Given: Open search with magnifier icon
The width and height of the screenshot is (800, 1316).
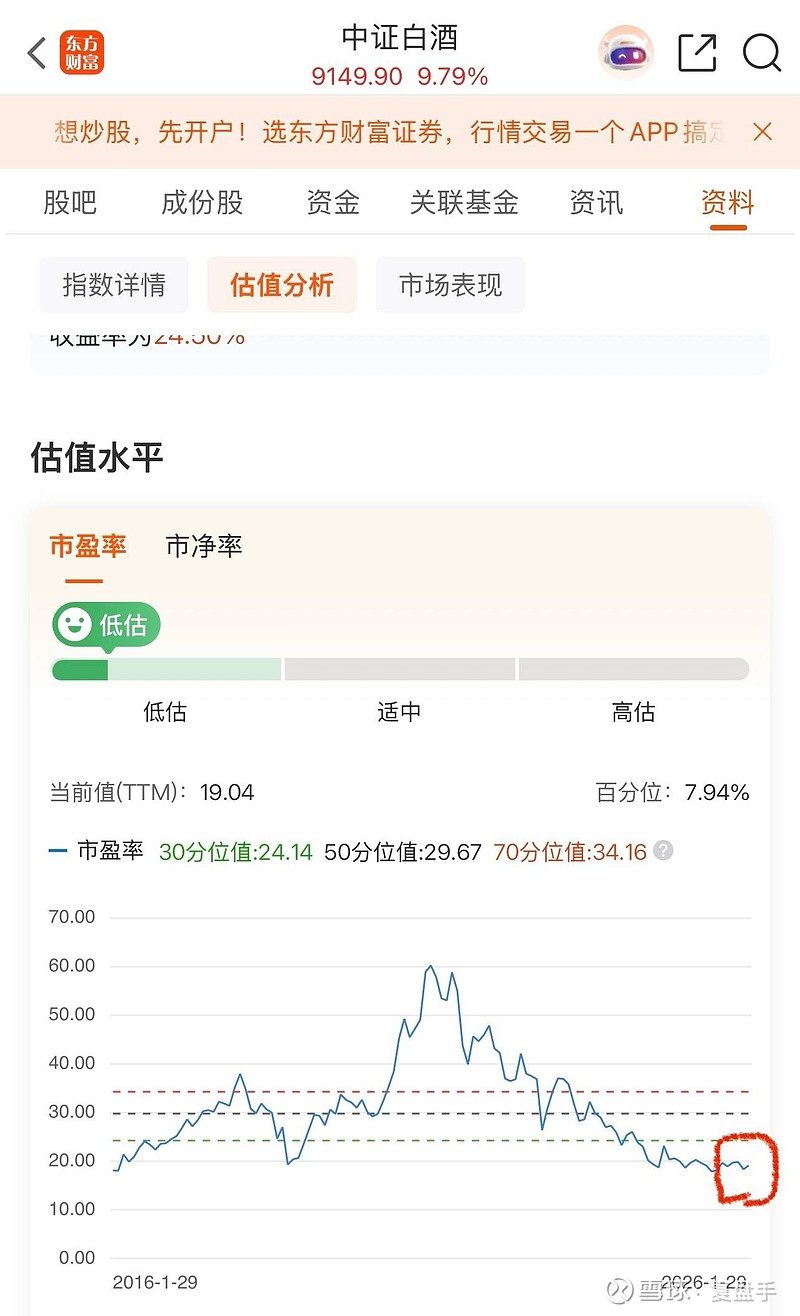Looking at the screenshot, I should click(761, 53).
